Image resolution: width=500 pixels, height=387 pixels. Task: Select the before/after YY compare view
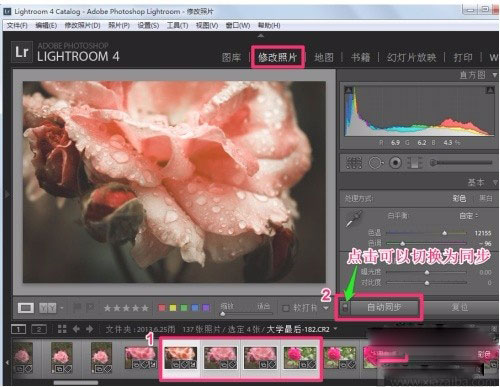tap(47, 308)
